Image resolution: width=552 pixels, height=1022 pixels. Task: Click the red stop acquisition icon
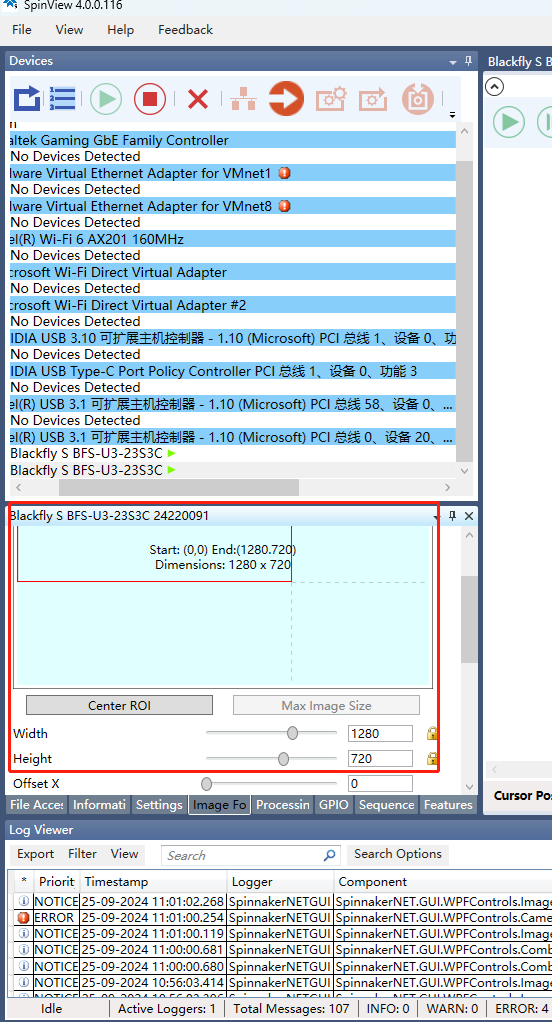click(x=150, y=99)
